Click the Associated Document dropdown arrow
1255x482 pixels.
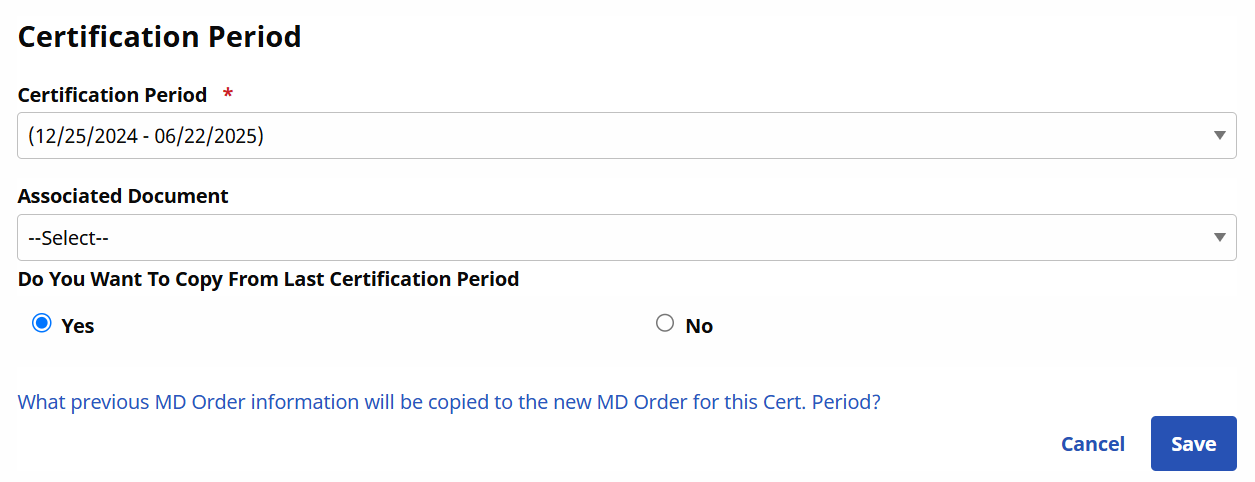tap(1219, 238)
